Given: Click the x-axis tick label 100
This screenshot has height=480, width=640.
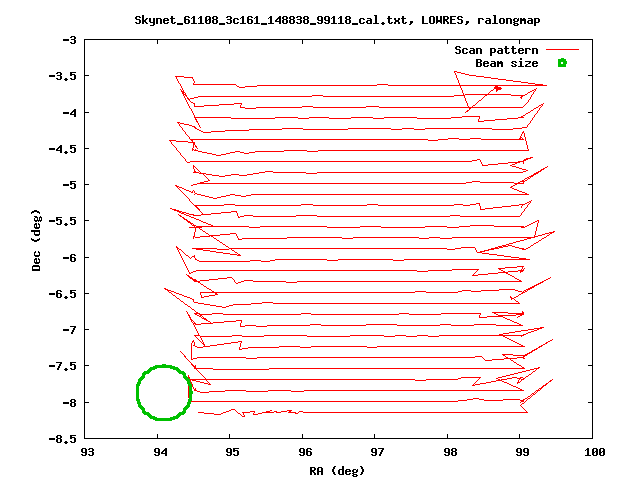Looking at the screenshot, I should point(593,453).
